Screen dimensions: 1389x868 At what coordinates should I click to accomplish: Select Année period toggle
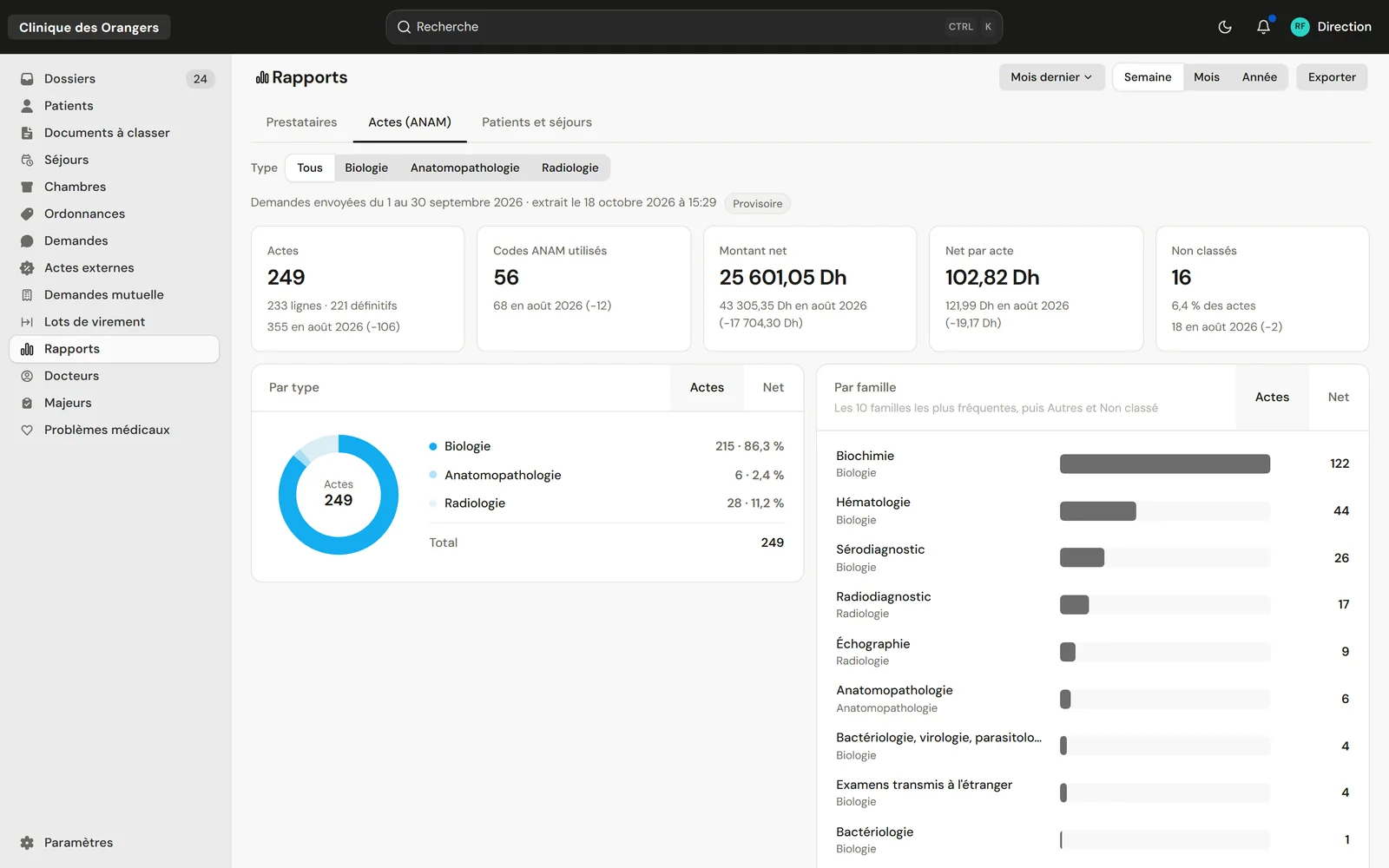point(1259,77)
